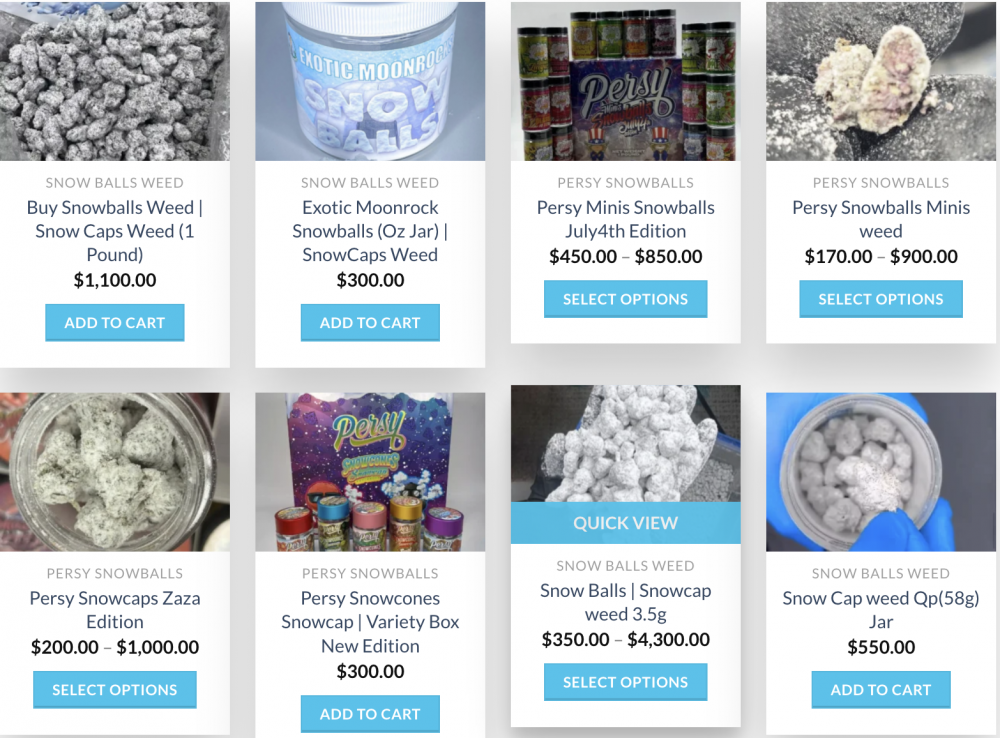This screenshot has height=738, width=1000.
Task: Add Snow Cap weed Qp(58g) Jar to cart
Action: pos(881,690)
